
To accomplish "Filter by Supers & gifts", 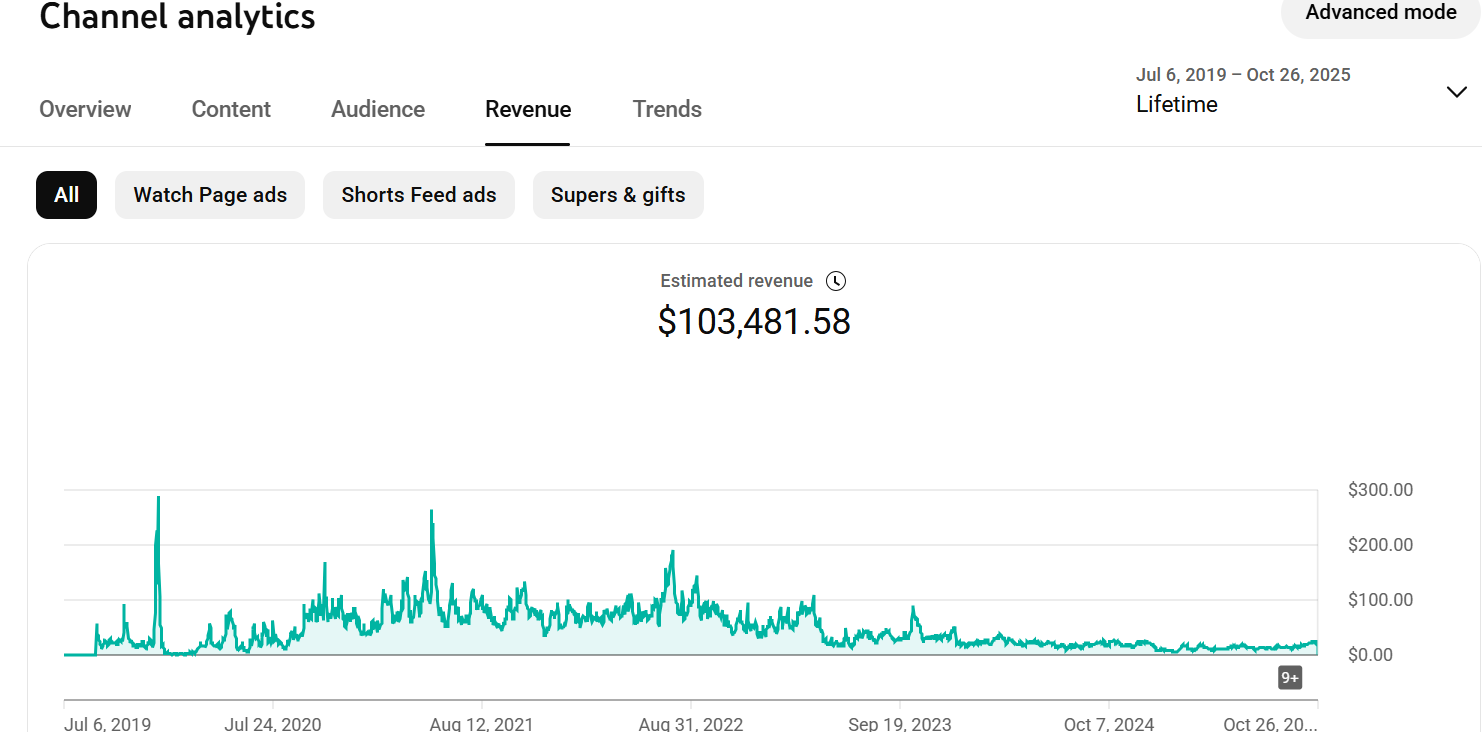I will (x=618, y=195).
